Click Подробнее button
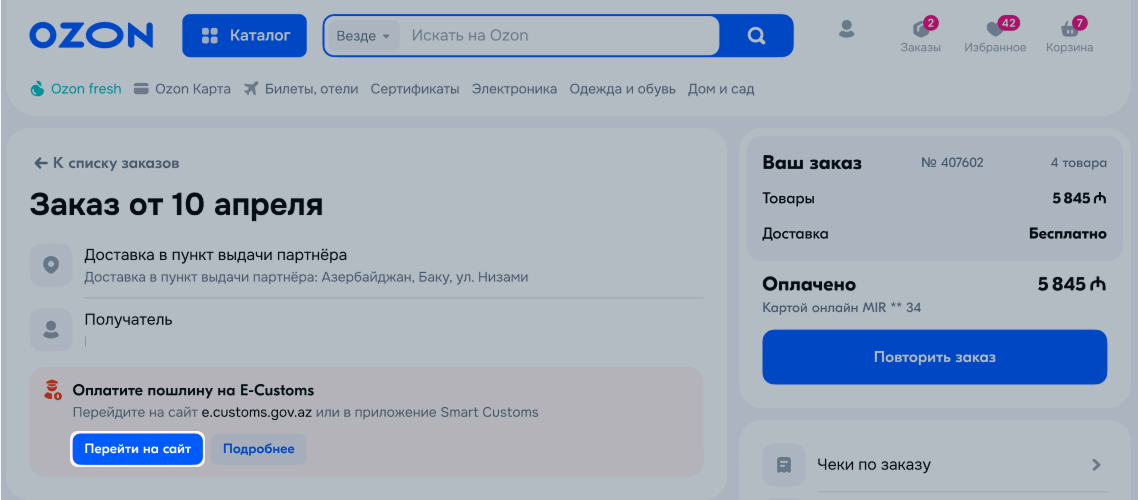Image resolution: width=1138 pixels, height=500 pixels. (258, 449)
